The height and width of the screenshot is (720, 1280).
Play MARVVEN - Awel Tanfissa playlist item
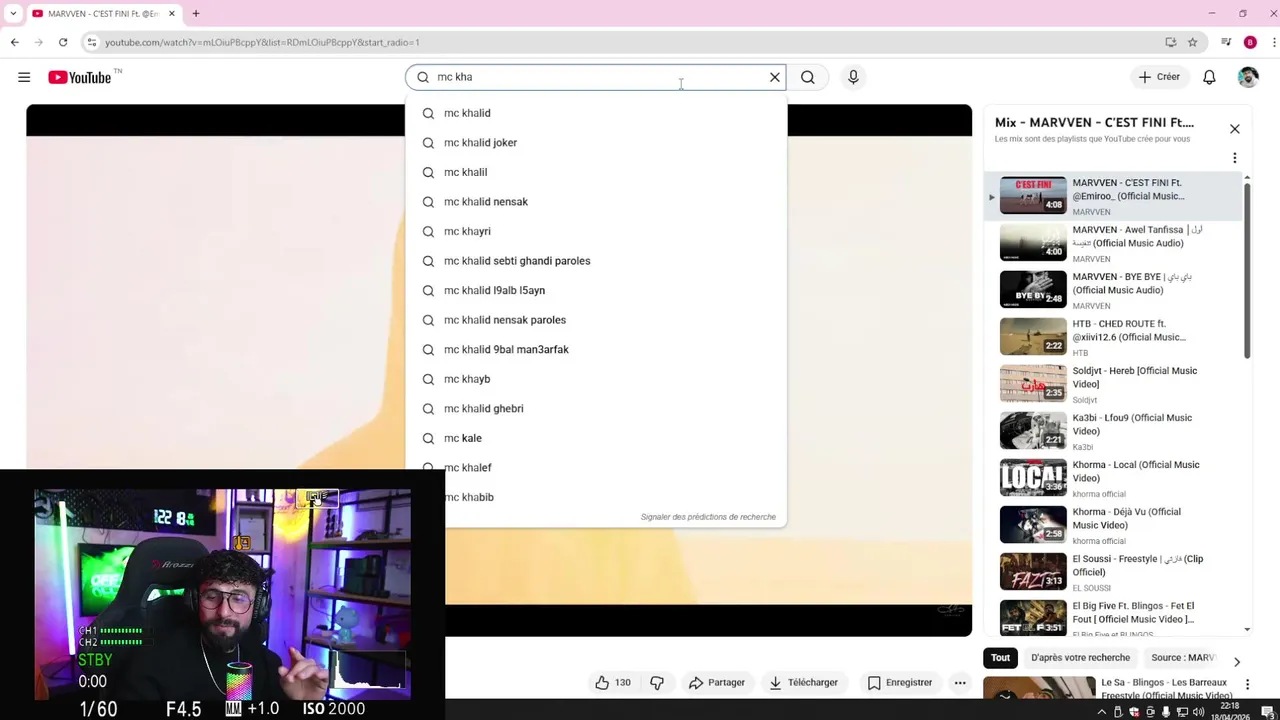(1113, 243)
